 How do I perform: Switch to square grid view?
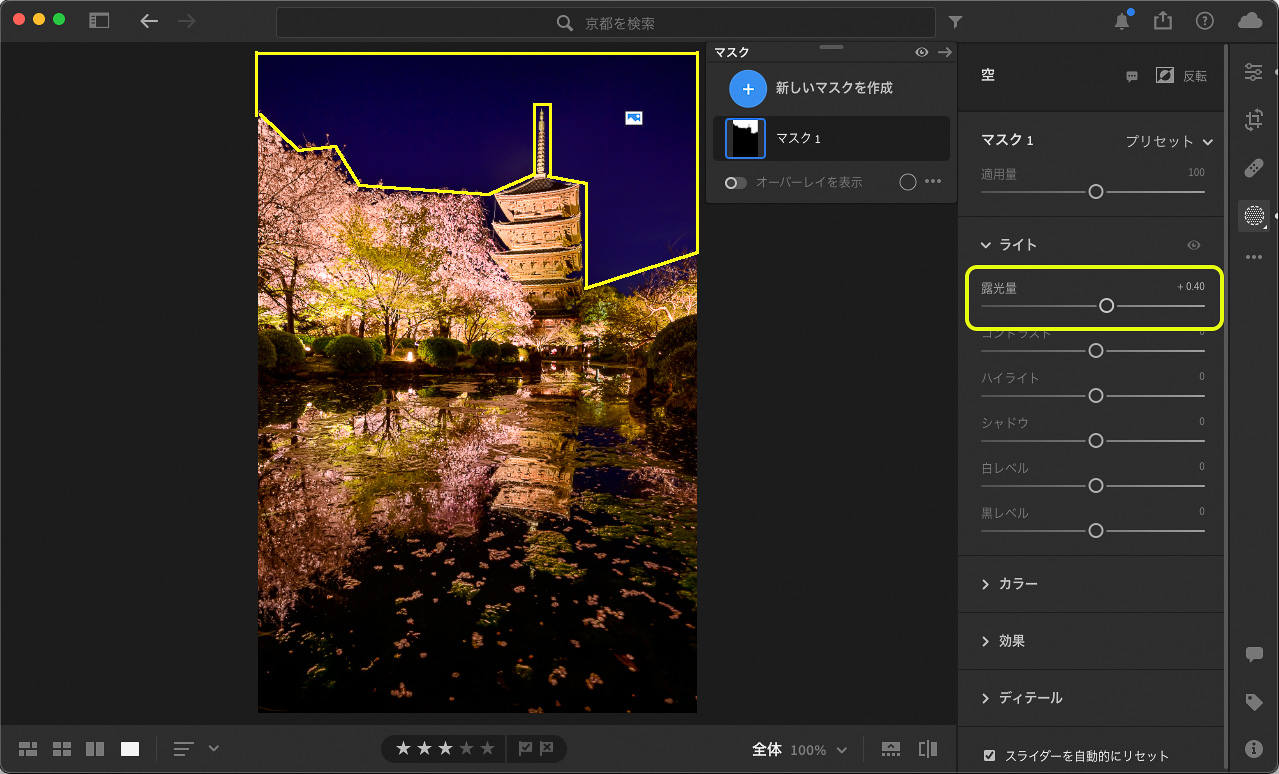[x=62, y=749]
